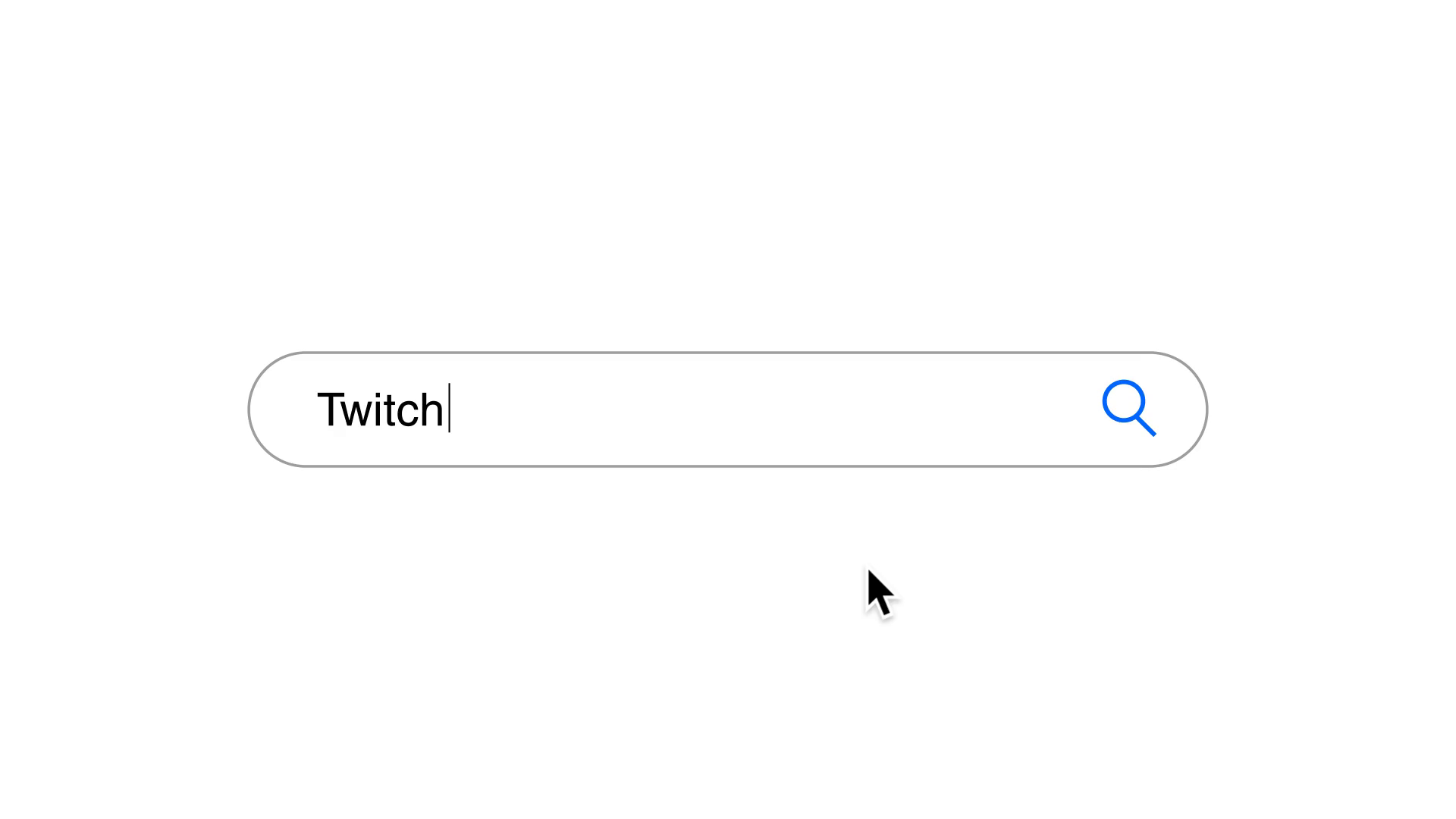Click the letter "h" ending Twitch

(x=432, y=409)
